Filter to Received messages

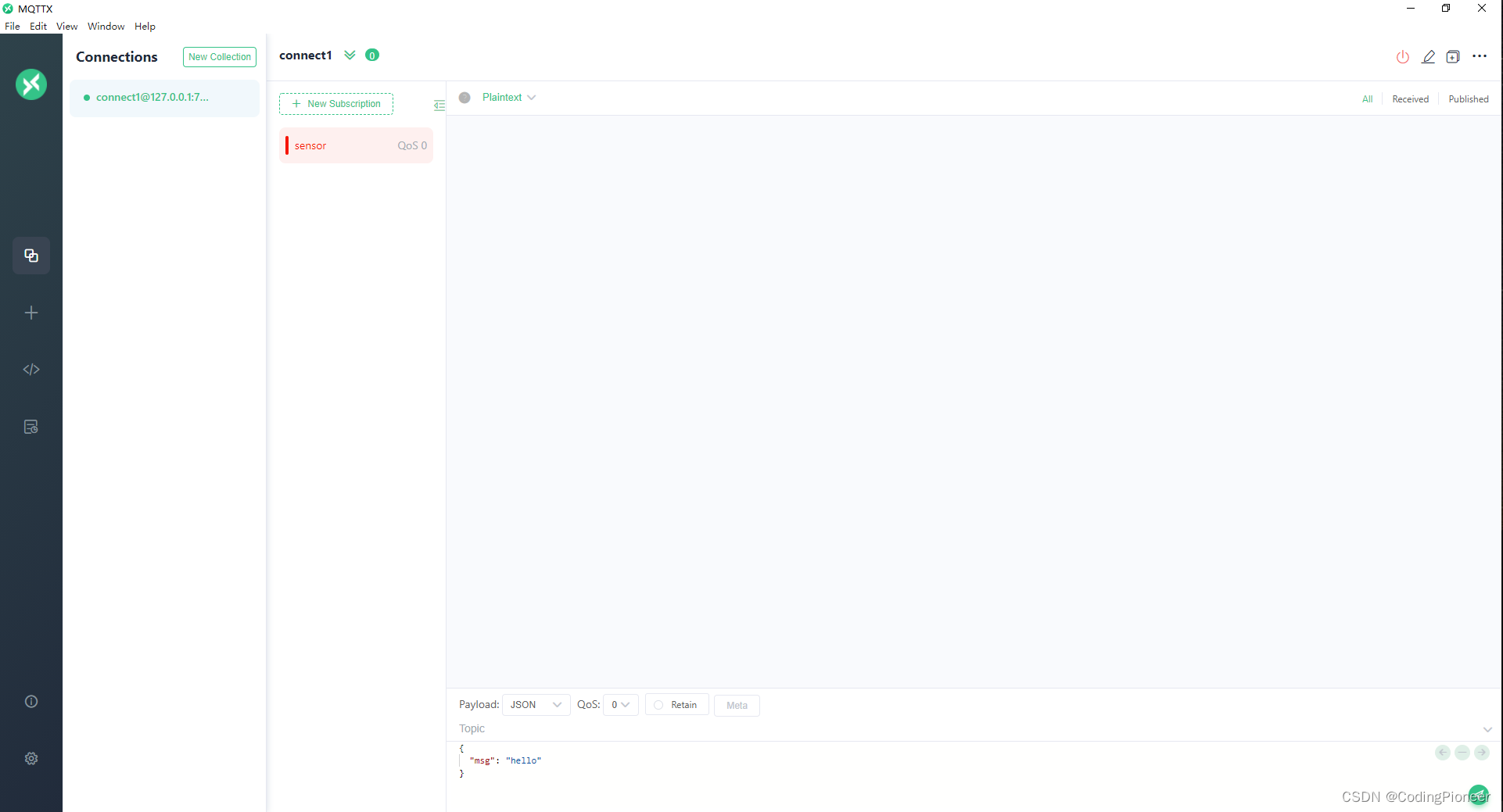click(x=1410, y=99)
